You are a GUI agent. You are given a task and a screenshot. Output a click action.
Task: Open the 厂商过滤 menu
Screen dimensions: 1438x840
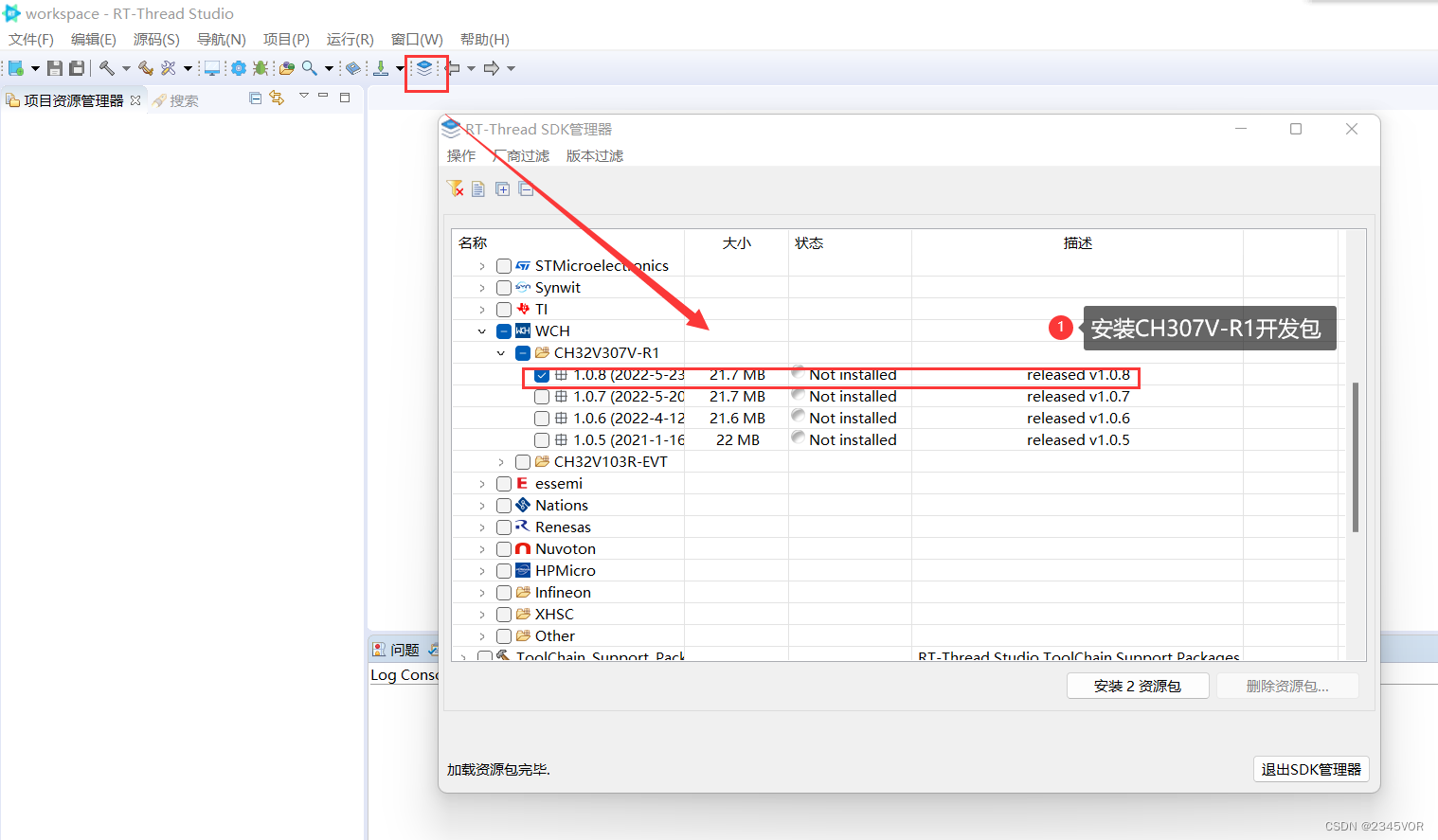[x=520, y=155]
